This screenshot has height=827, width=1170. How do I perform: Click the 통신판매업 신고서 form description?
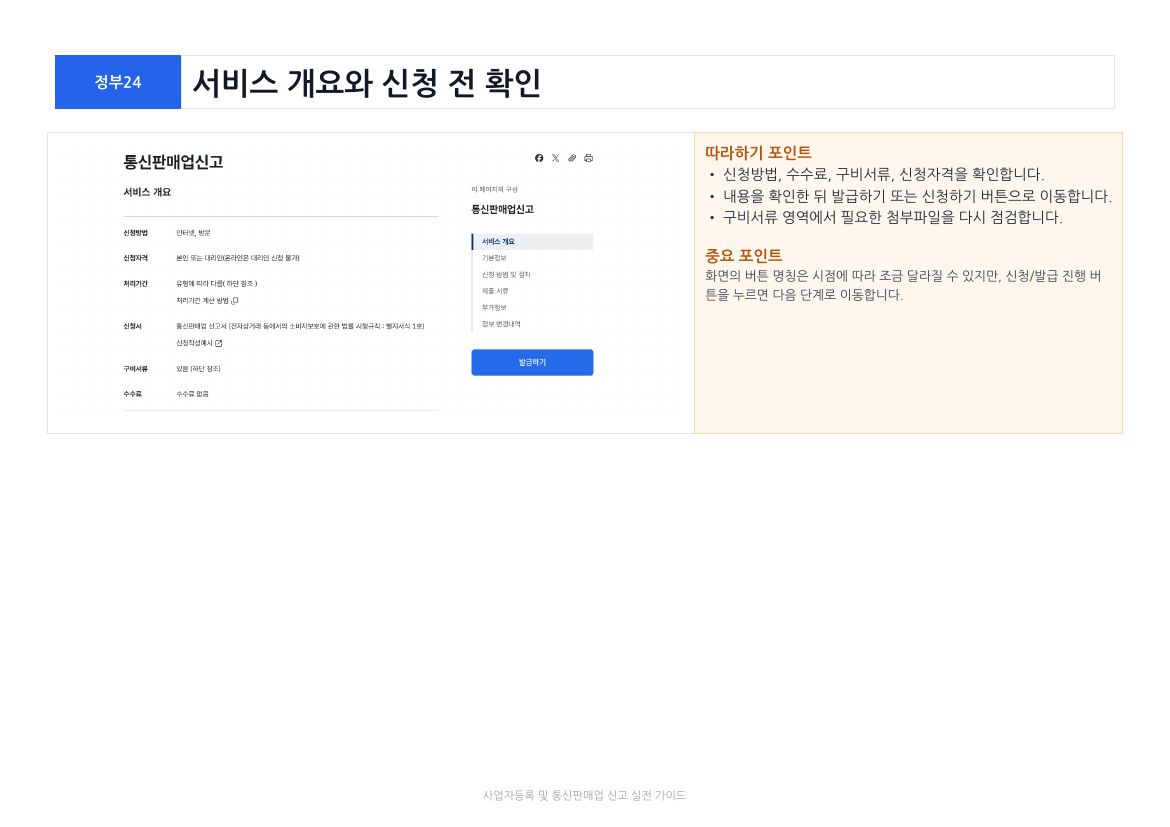click(x=300, y=326)
